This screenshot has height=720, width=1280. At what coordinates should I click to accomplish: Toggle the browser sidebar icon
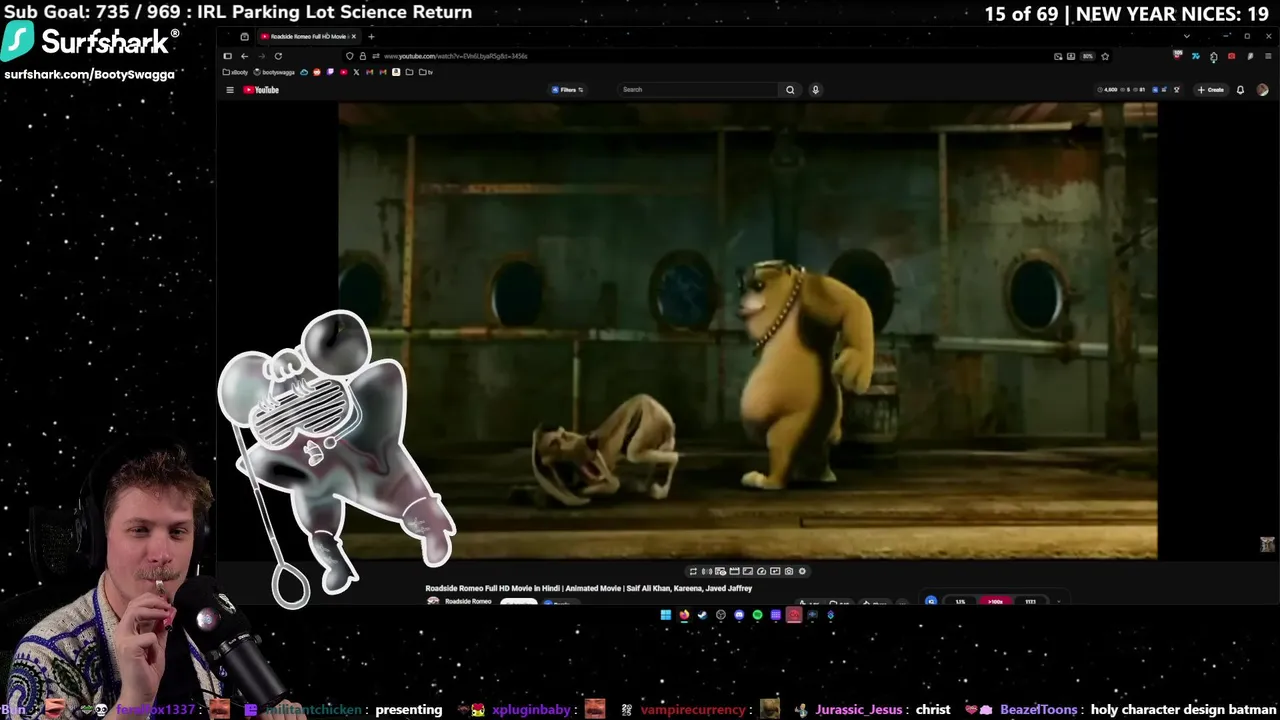227,56
